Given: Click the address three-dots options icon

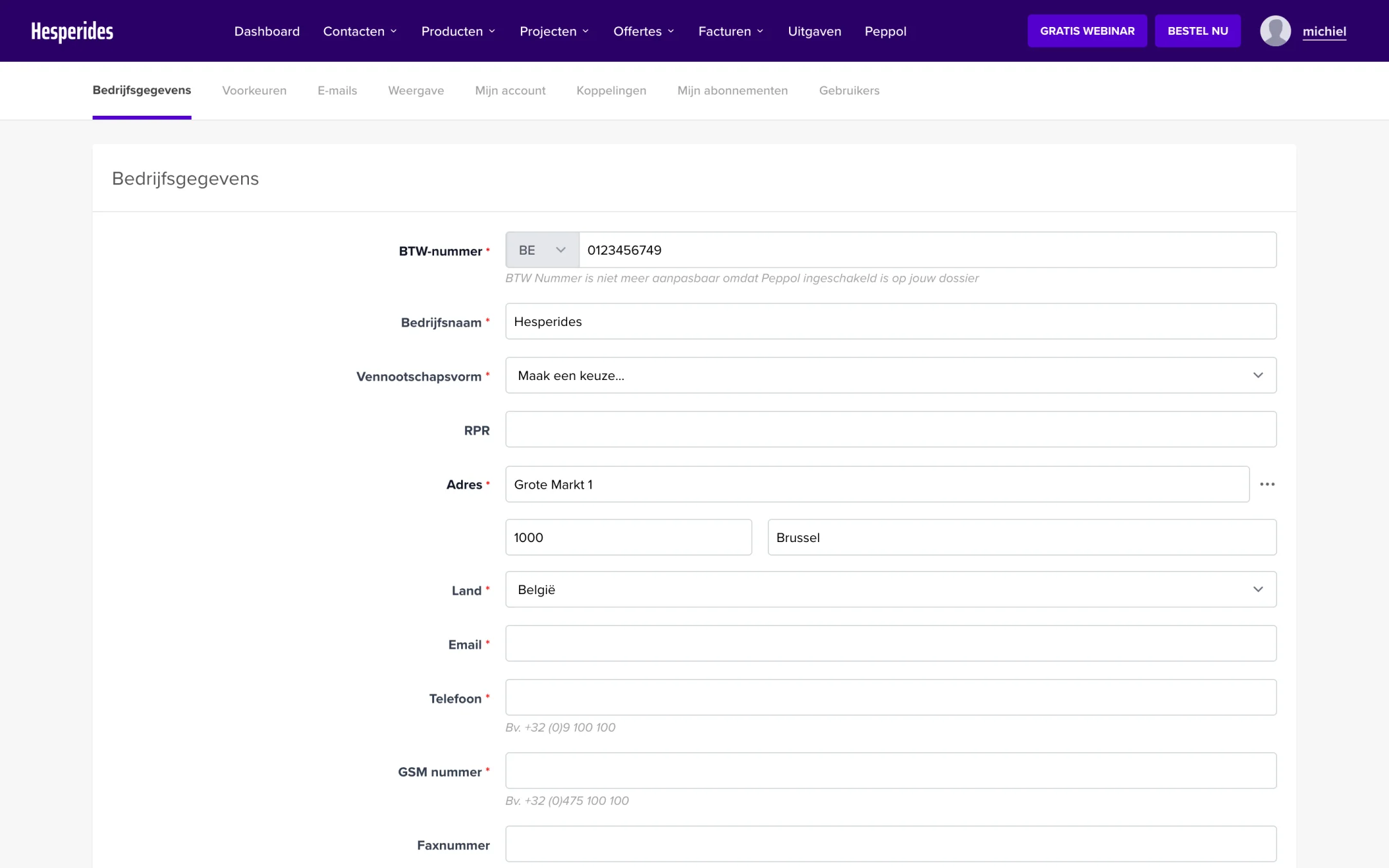Looking at the screenshot, I should 1267,484.
